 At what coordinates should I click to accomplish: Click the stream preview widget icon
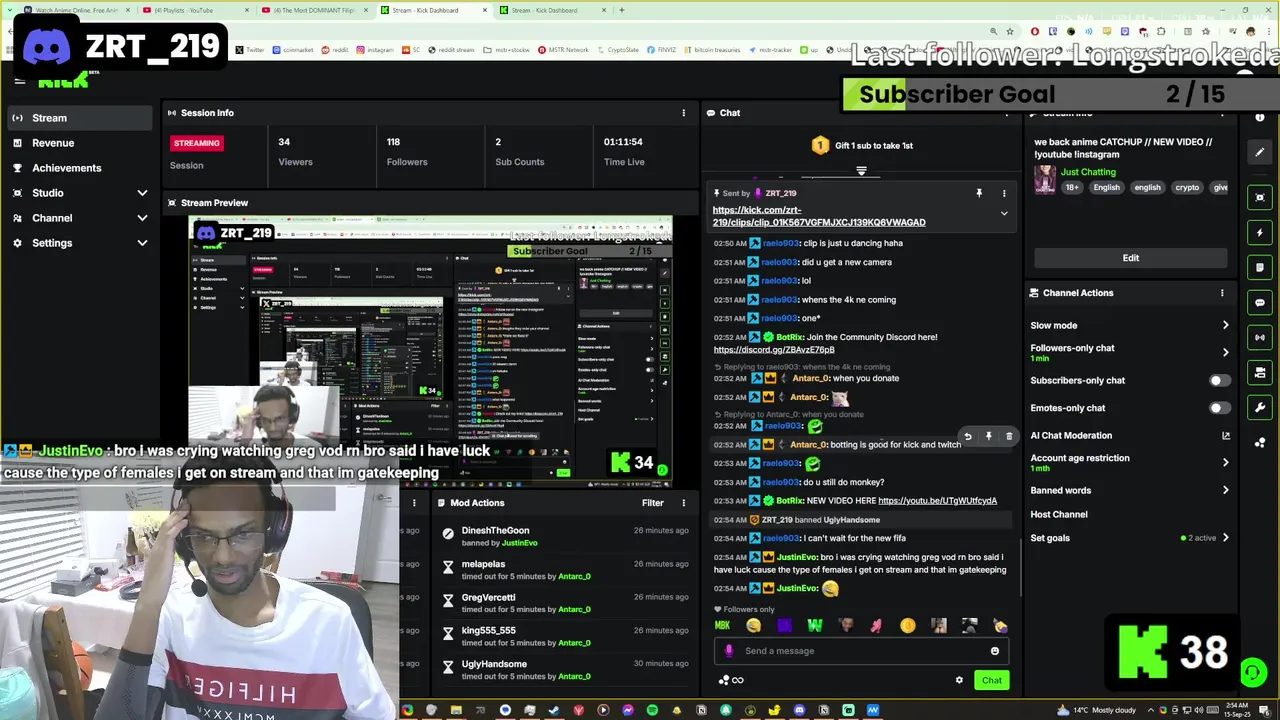coord(1260,197)
